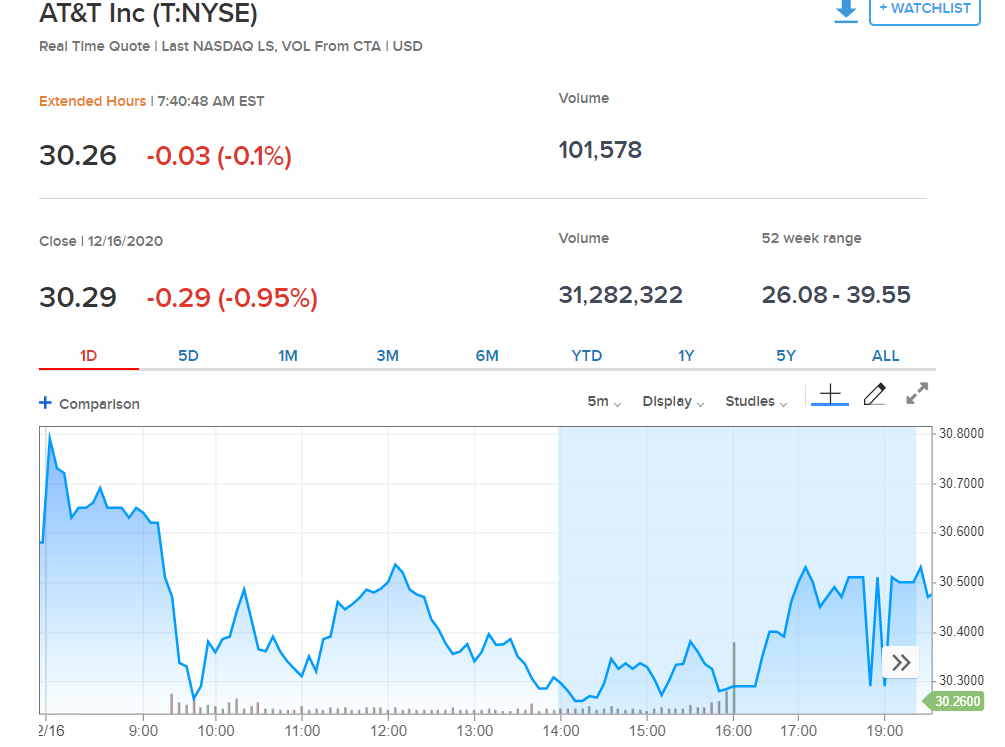This screenshot has width=1005, height=747.
Task: Click the 30.2600 current price tag
Action: click(953, 701)
